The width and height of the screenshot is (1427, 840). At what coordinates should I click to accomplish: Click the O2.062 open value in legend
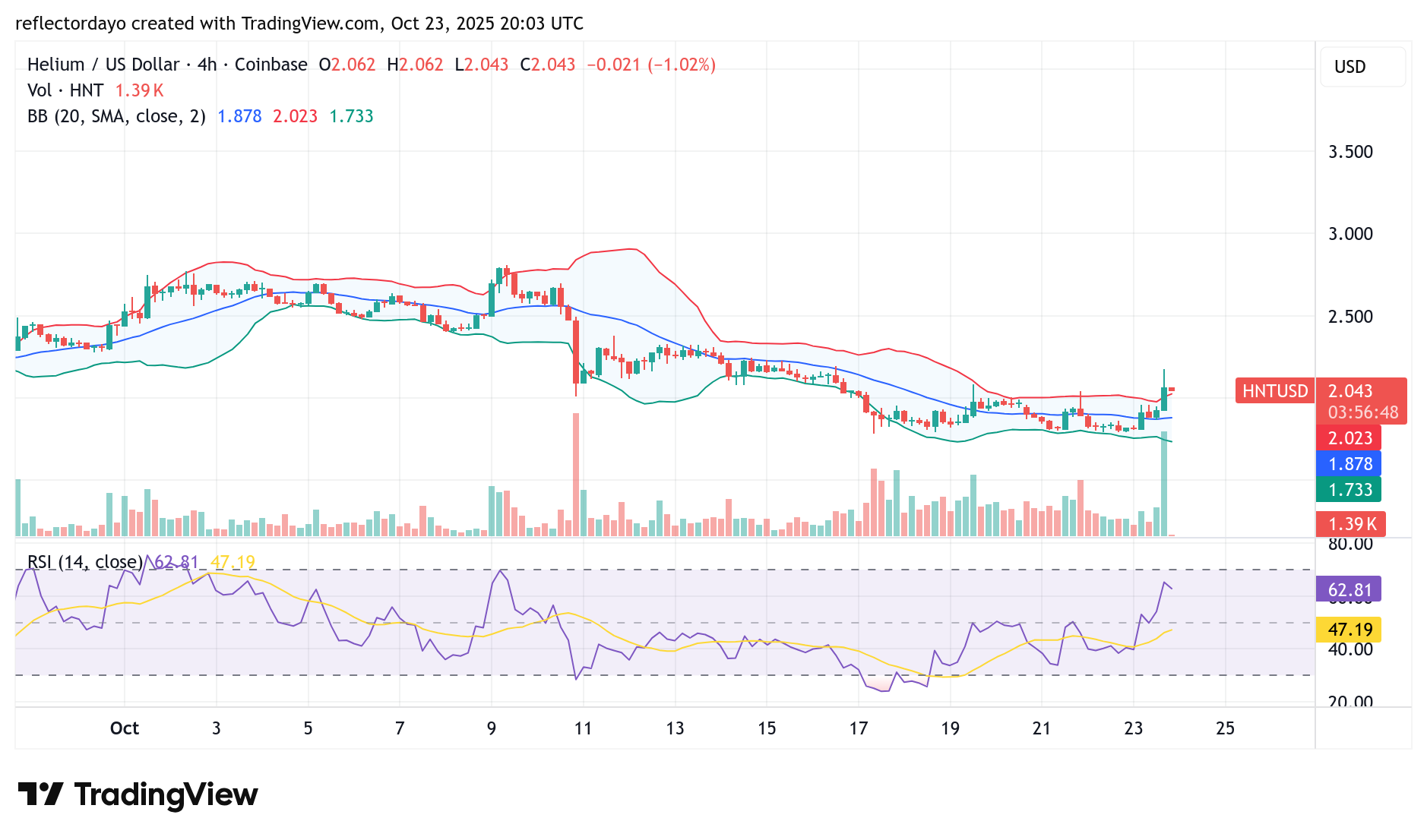(x=347, y=65)
